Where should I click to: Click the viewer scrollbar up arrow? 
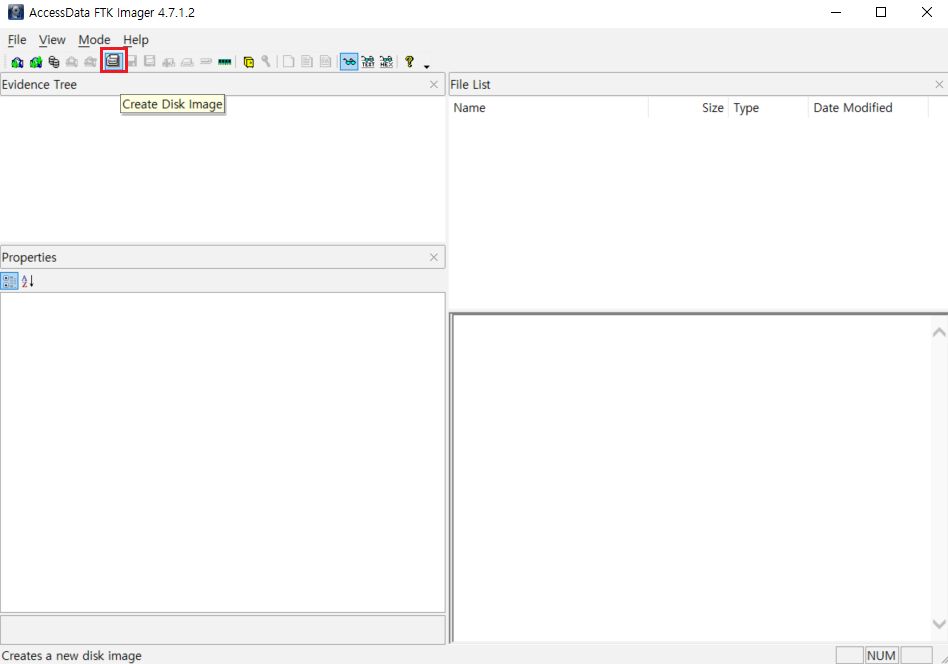[x=939, y=332]
